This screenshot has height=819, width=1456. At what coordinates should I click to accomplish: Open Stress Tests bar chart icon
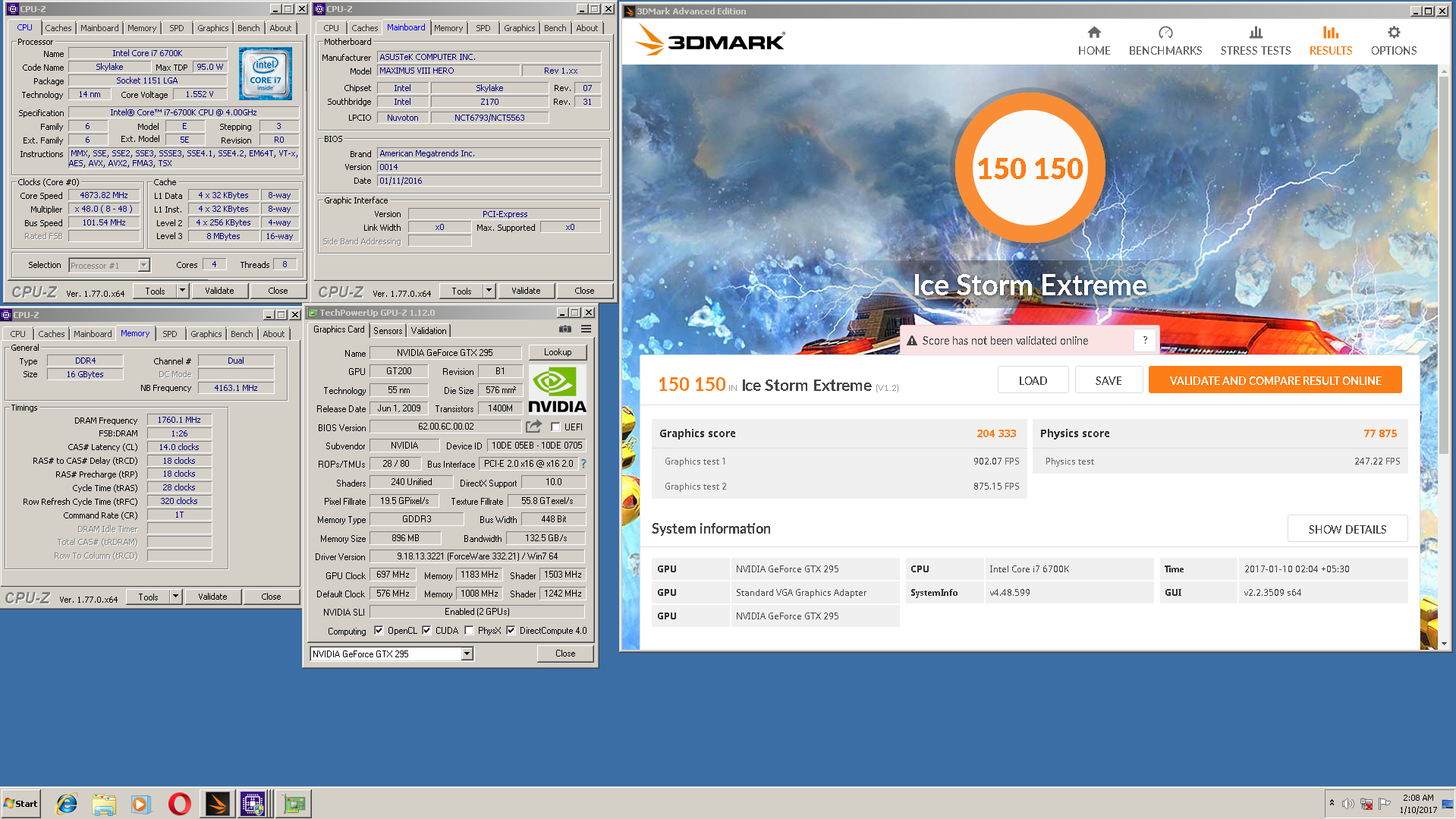pos(1256,33)
